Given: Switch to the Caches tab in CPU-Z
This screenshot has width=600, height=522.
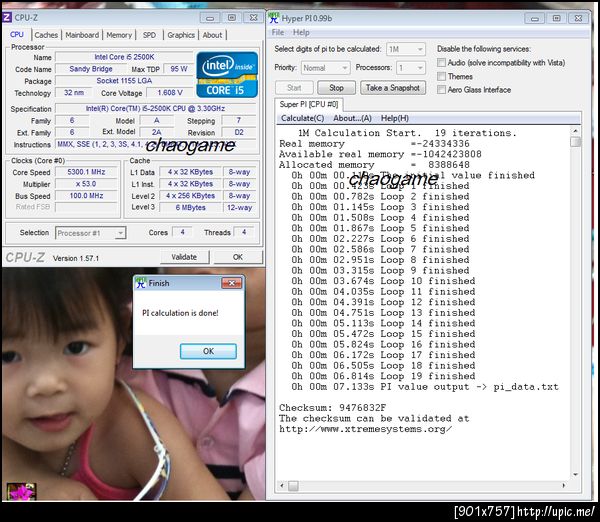Looking at the screenshot, I should pyautogui.click(x=46, y=35).
